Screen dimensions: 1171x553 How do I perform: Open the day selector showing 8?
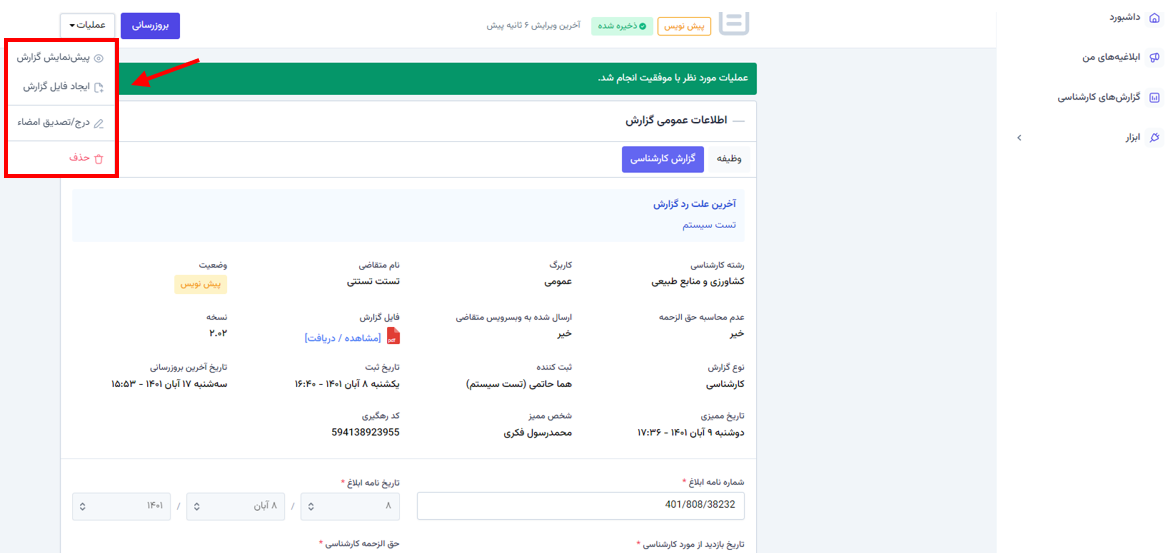coord(350,506)
